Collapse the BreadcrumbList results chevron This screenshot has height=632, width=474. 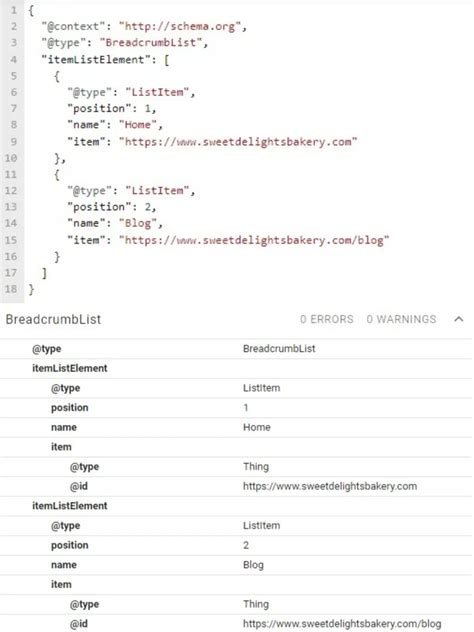tap(458, 319)
